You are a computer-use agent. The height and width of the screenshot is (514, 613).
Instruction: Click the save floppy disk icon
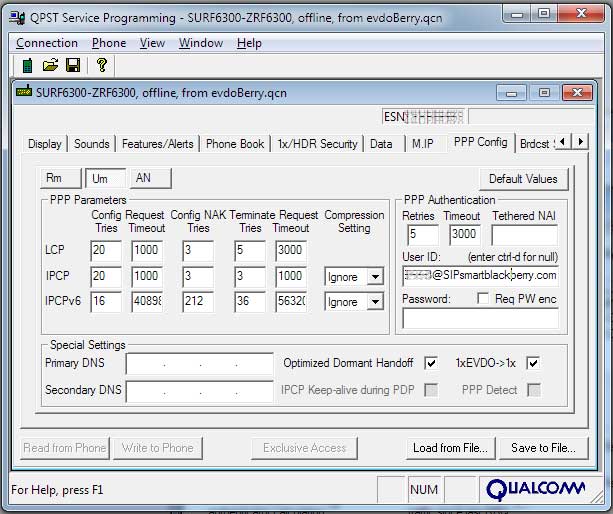coord(73,65)
